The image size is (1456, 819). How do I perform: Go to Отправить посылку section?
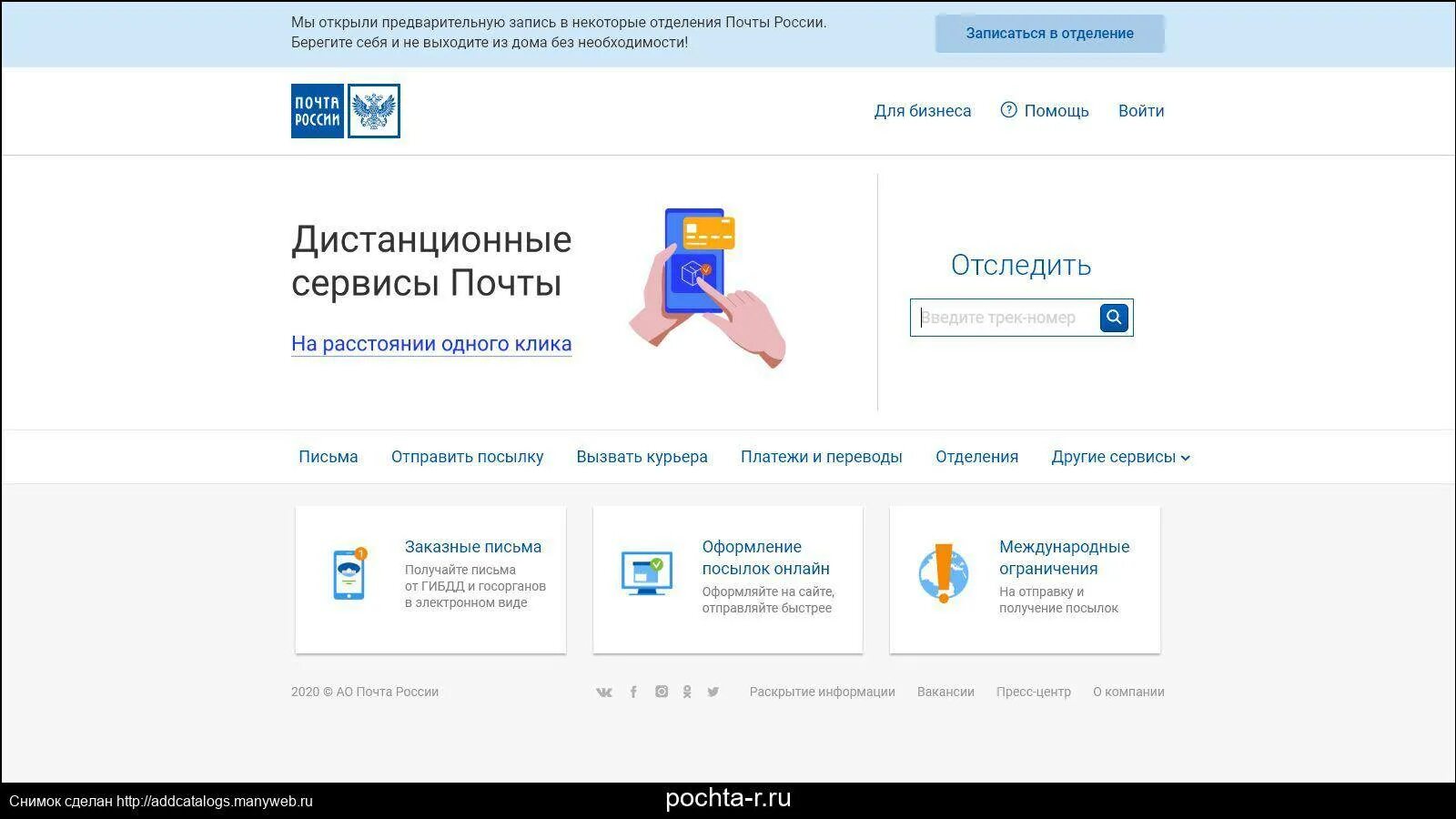(468, 457)
